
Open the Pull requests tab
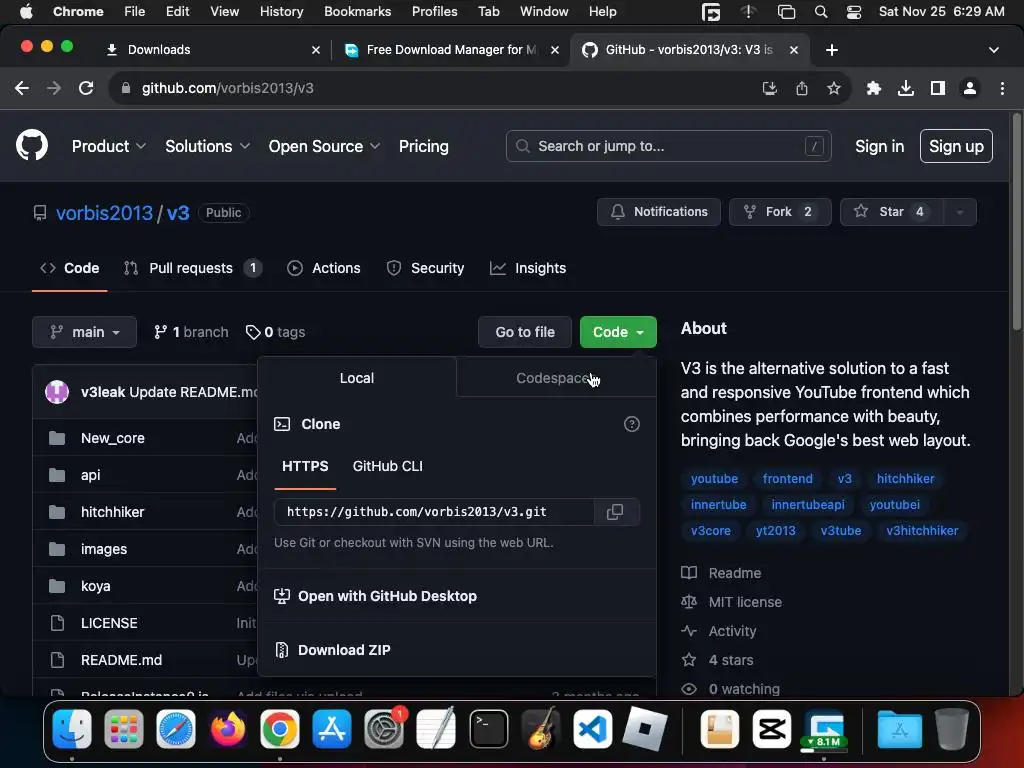(x=192, y=268)
